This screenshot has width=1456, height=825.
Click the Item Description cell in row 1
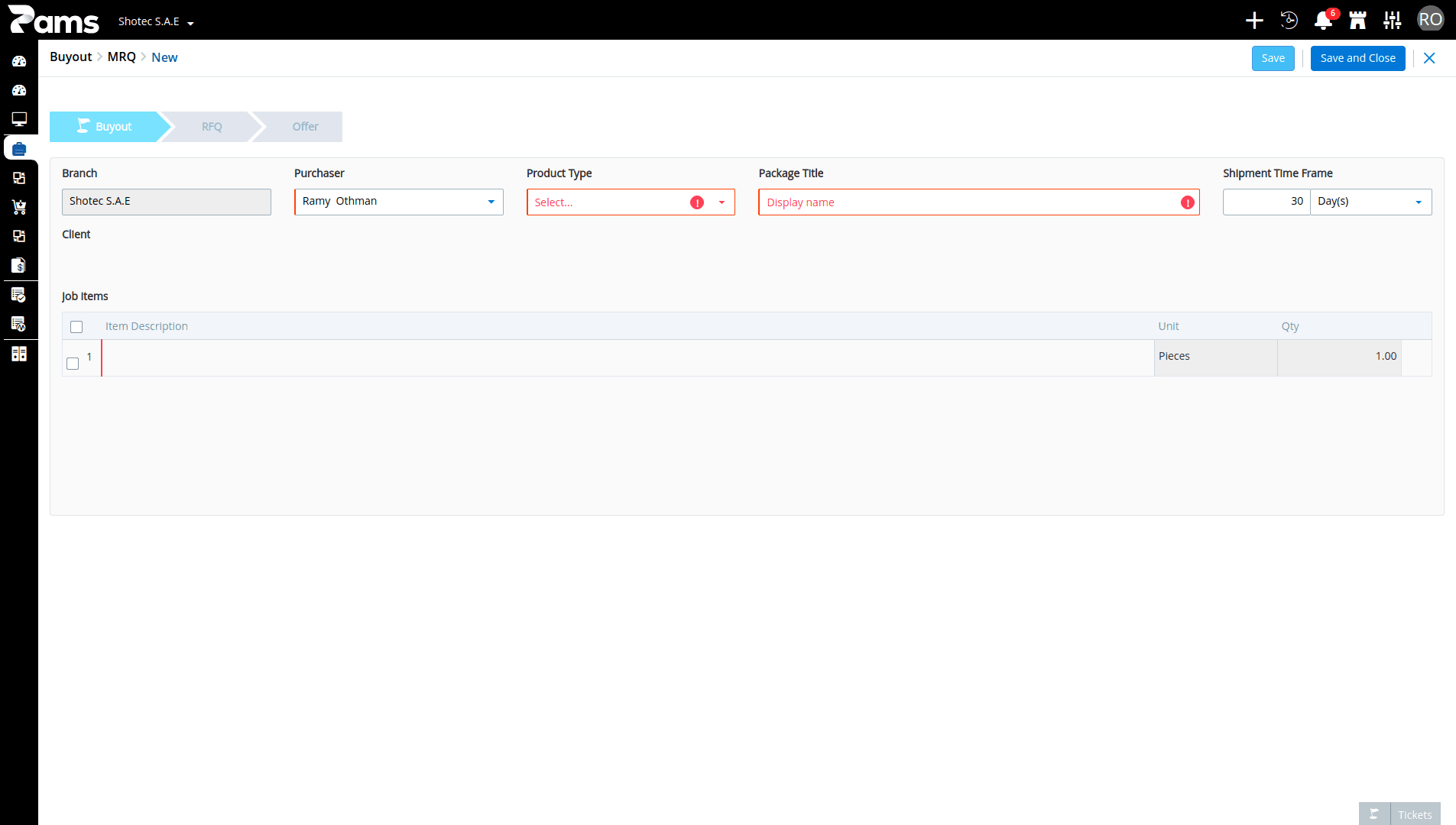(627, 357)
